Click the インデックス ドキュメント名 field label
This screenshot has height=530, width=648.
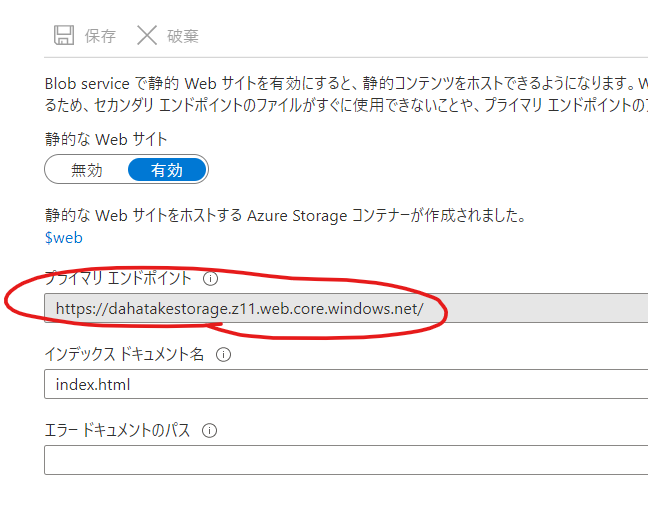point(124,354)
